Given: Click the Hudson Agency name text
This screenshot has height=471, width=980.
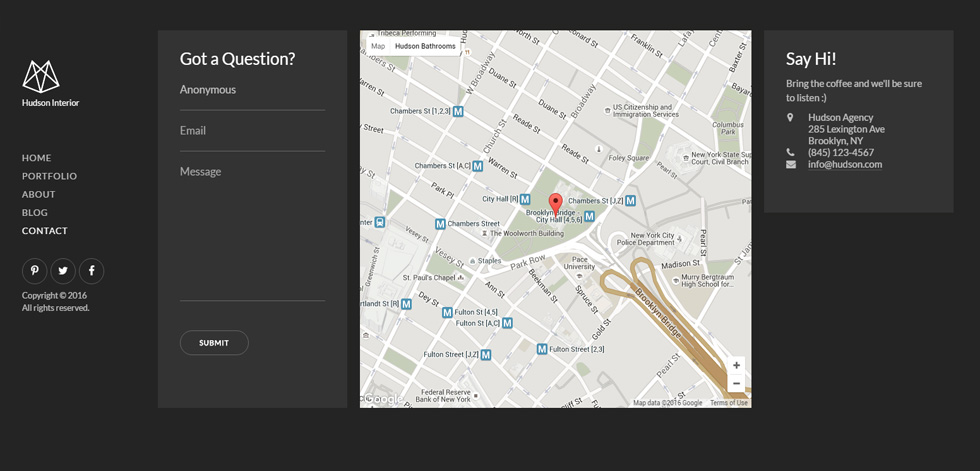Looking at the screenshot, I should coord(841,117).
